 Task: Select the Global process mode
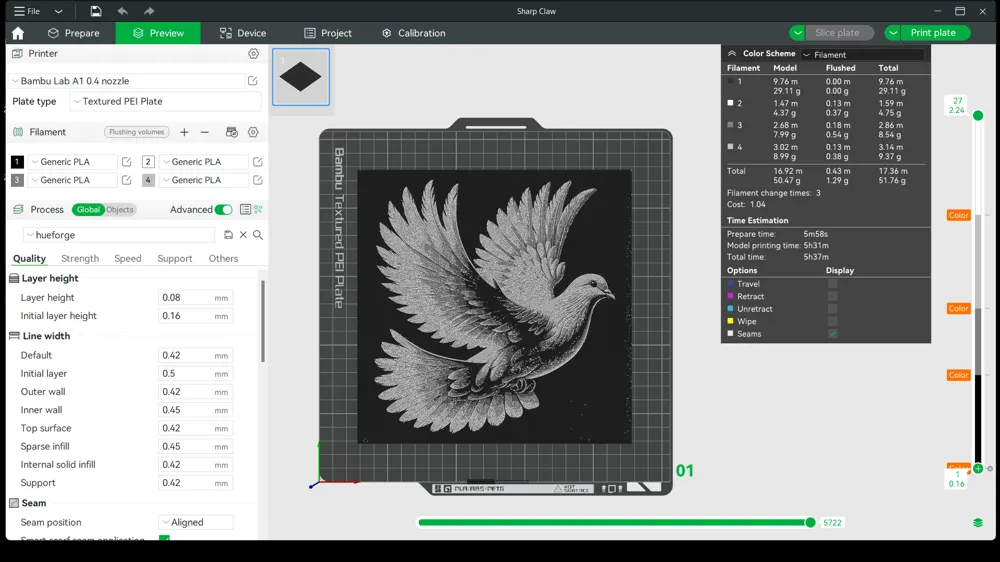pos(88,209)
